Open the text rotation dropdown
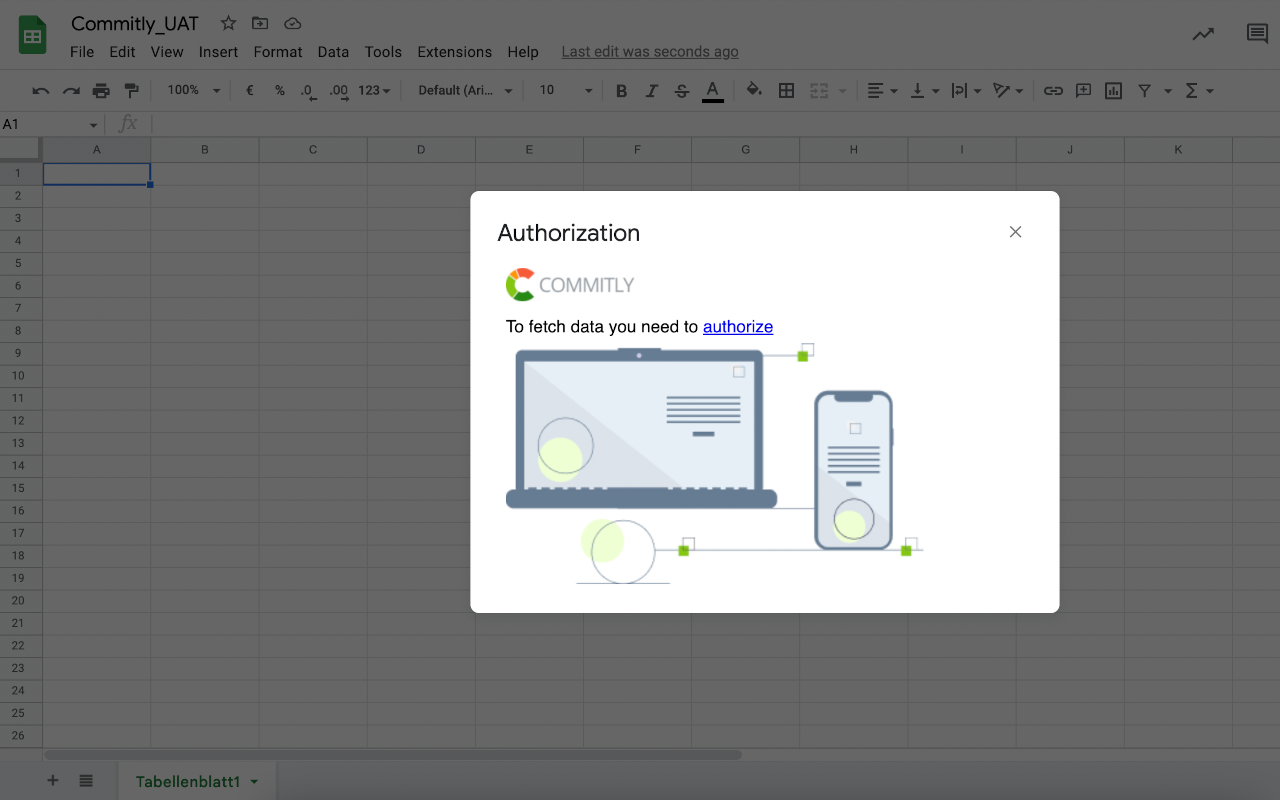The image size is (1280, 800). [1008, 91]
